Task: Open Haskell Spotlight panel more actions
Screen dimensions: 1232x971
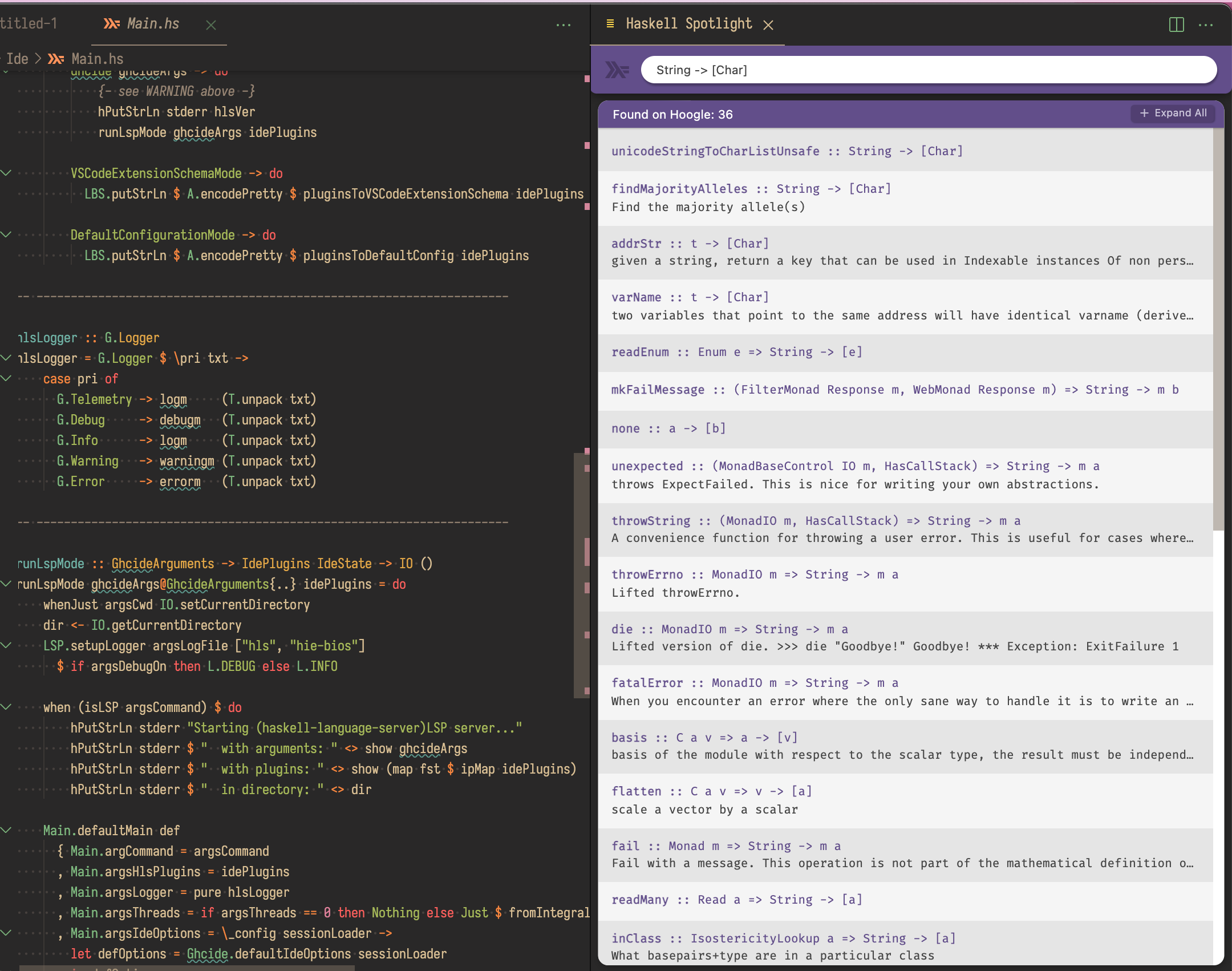Action: pyautogui.click(x=1206, y=25)
